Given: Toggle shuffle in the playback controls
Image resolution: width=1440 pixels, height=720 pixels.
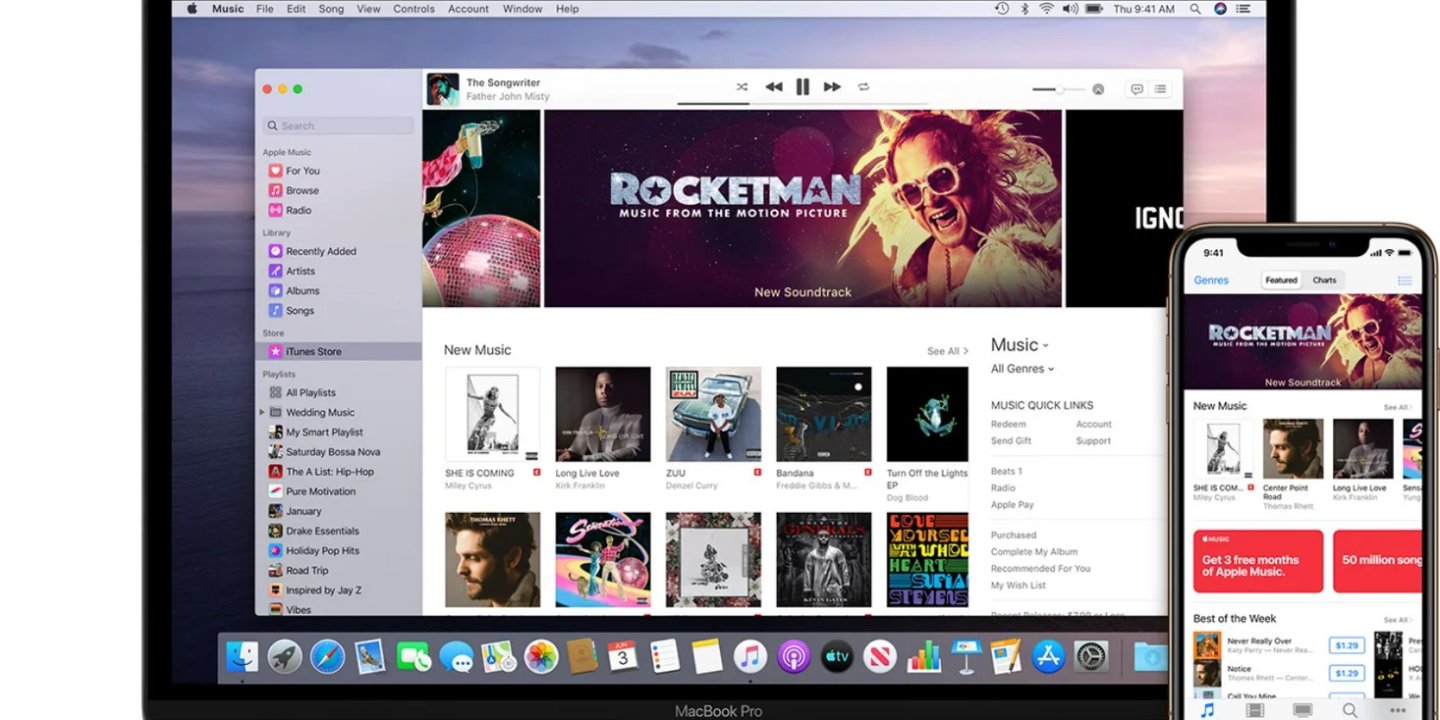Looking at the screenshot, I should [x=742, y=87].
